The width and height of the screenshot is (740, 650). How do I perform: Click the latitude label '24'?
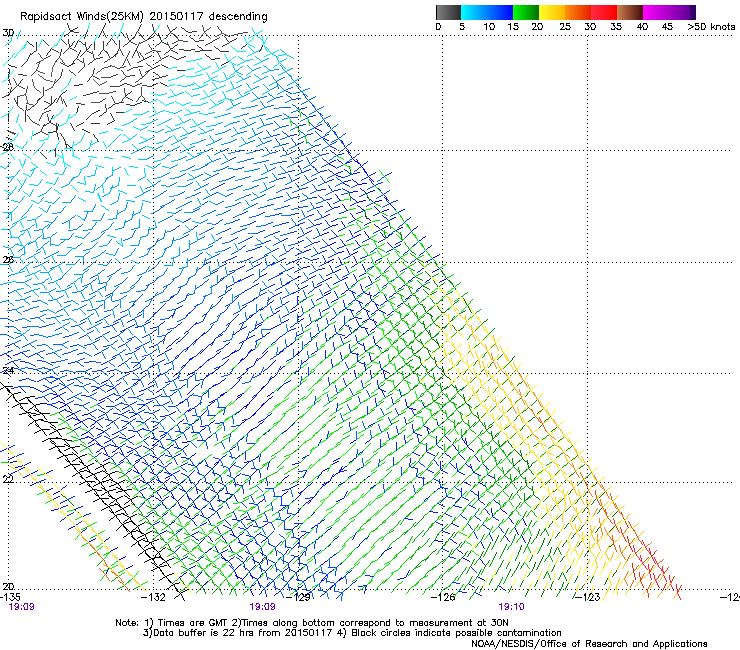point(8,370)
